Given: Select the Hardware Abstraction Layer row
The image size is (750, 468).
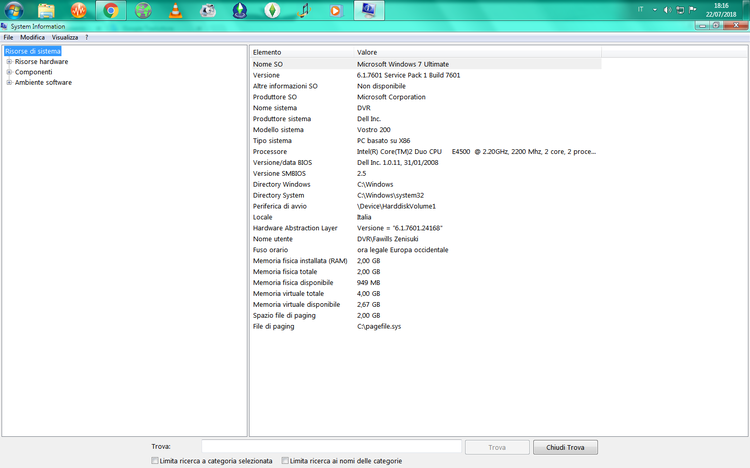Looking at the screenshot, I should pyautogui.click(x=426, y=228).
